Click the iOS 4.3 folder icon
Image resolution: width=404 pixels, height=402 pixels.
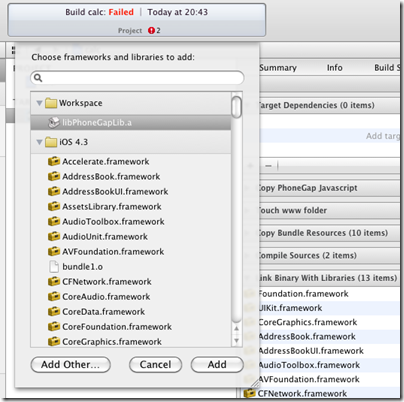pyautogui.click(x=51, y=142)
